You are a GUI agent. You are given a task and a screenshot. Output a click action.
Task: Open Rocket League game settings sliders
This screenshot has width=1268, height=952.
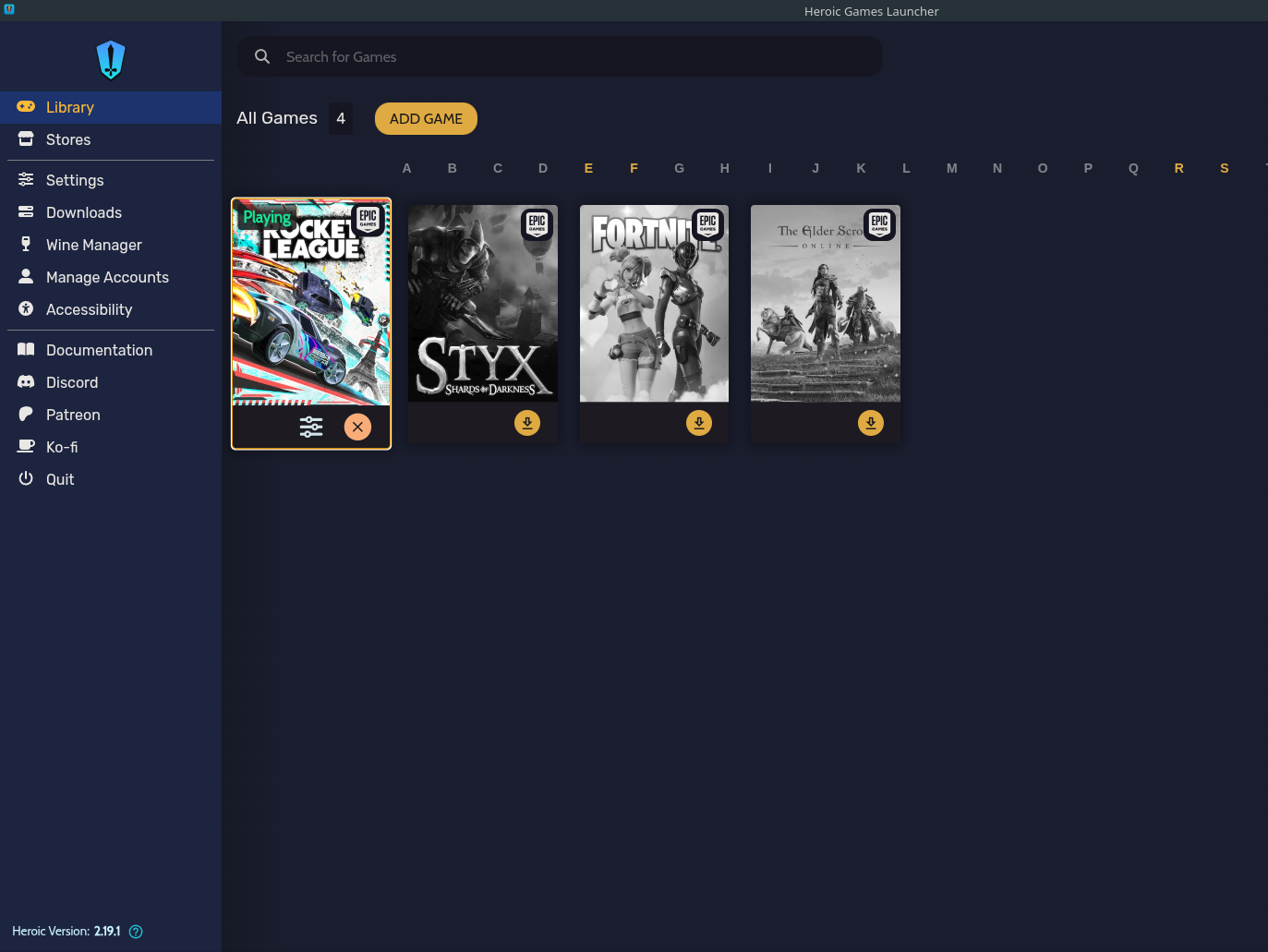tap(311, 427)
